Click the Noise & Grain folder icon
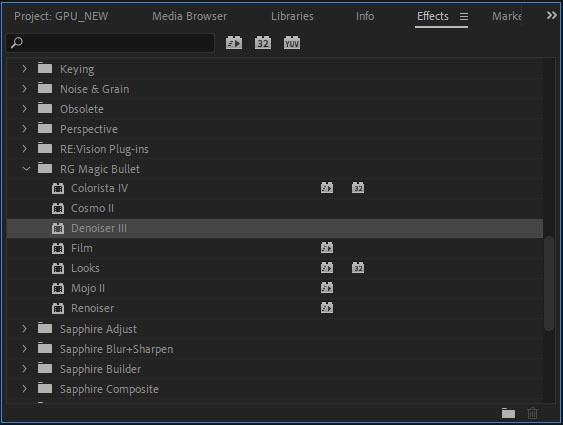 point(45,88)
